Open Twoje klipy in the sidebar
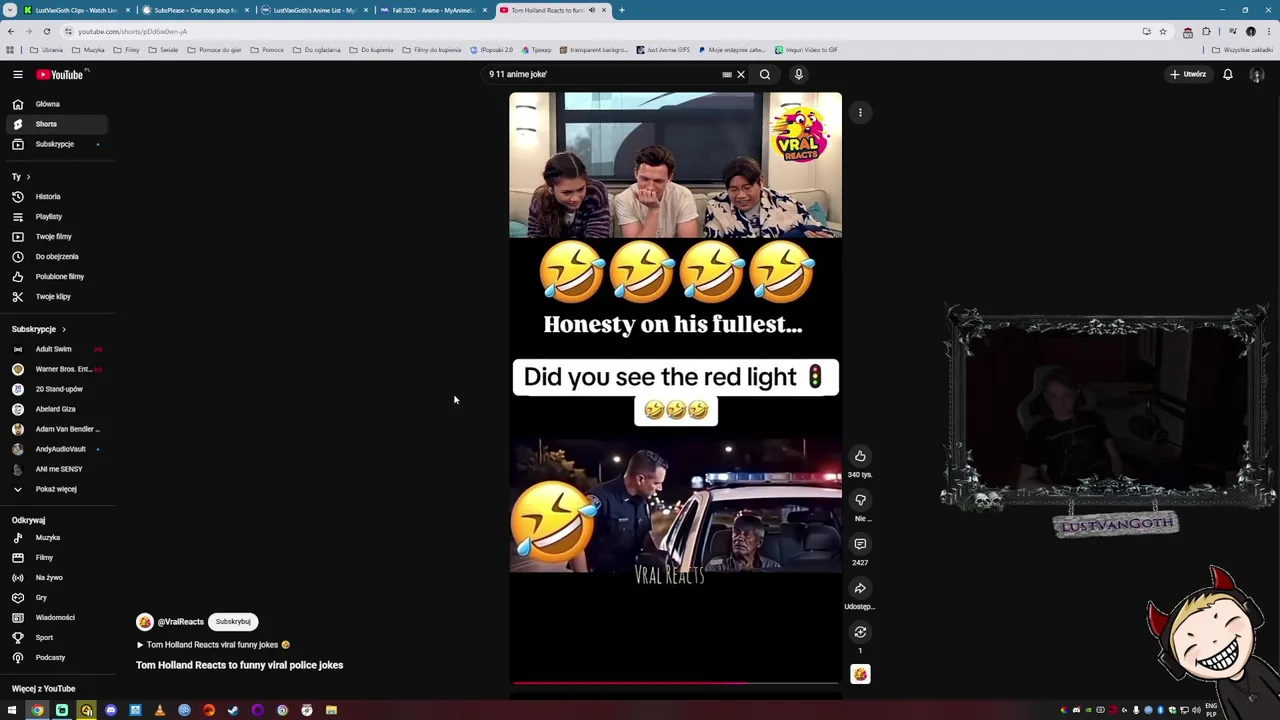Viewport: 1280px width, 720px height. pyautogui.click(x=57, y=296)
